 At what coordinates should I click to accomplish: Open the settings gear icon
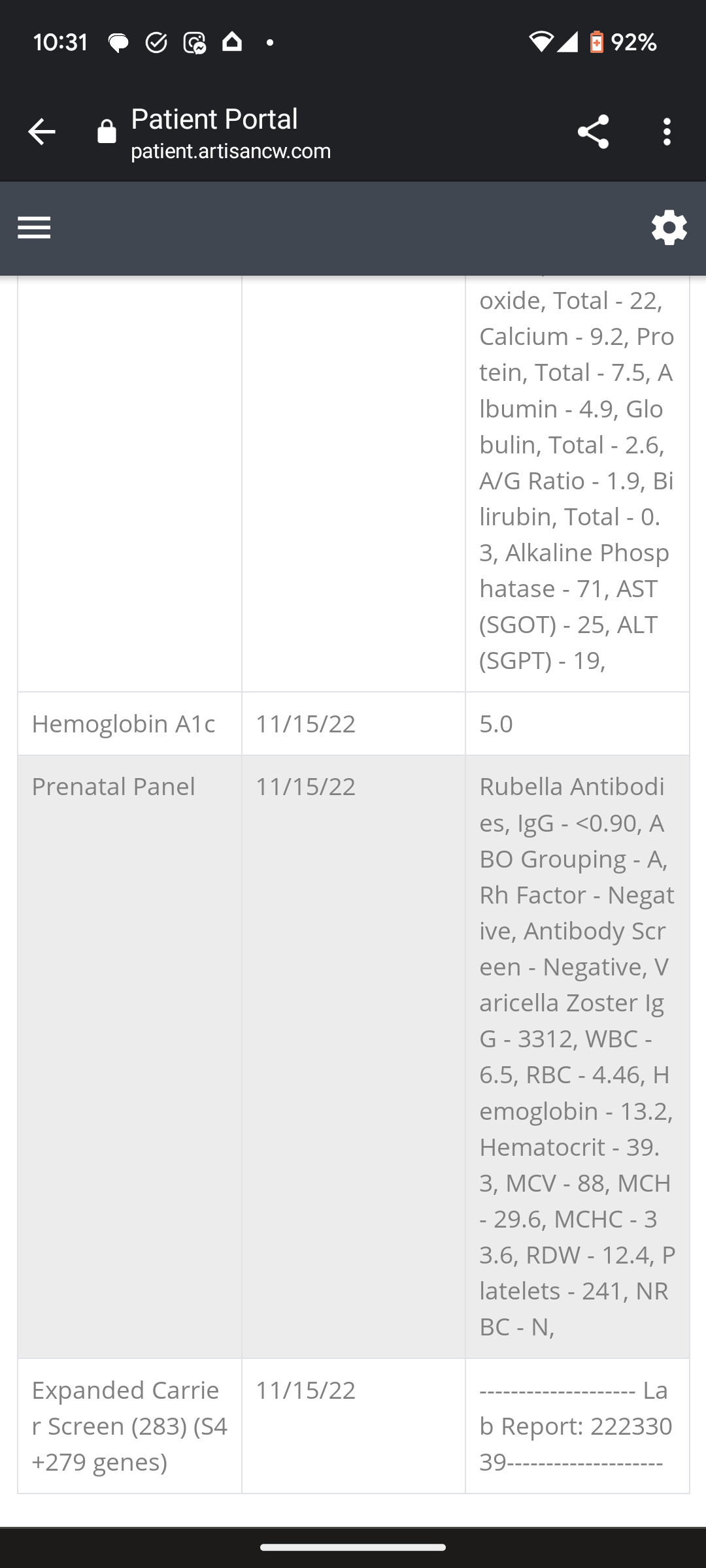coord(669,228)
